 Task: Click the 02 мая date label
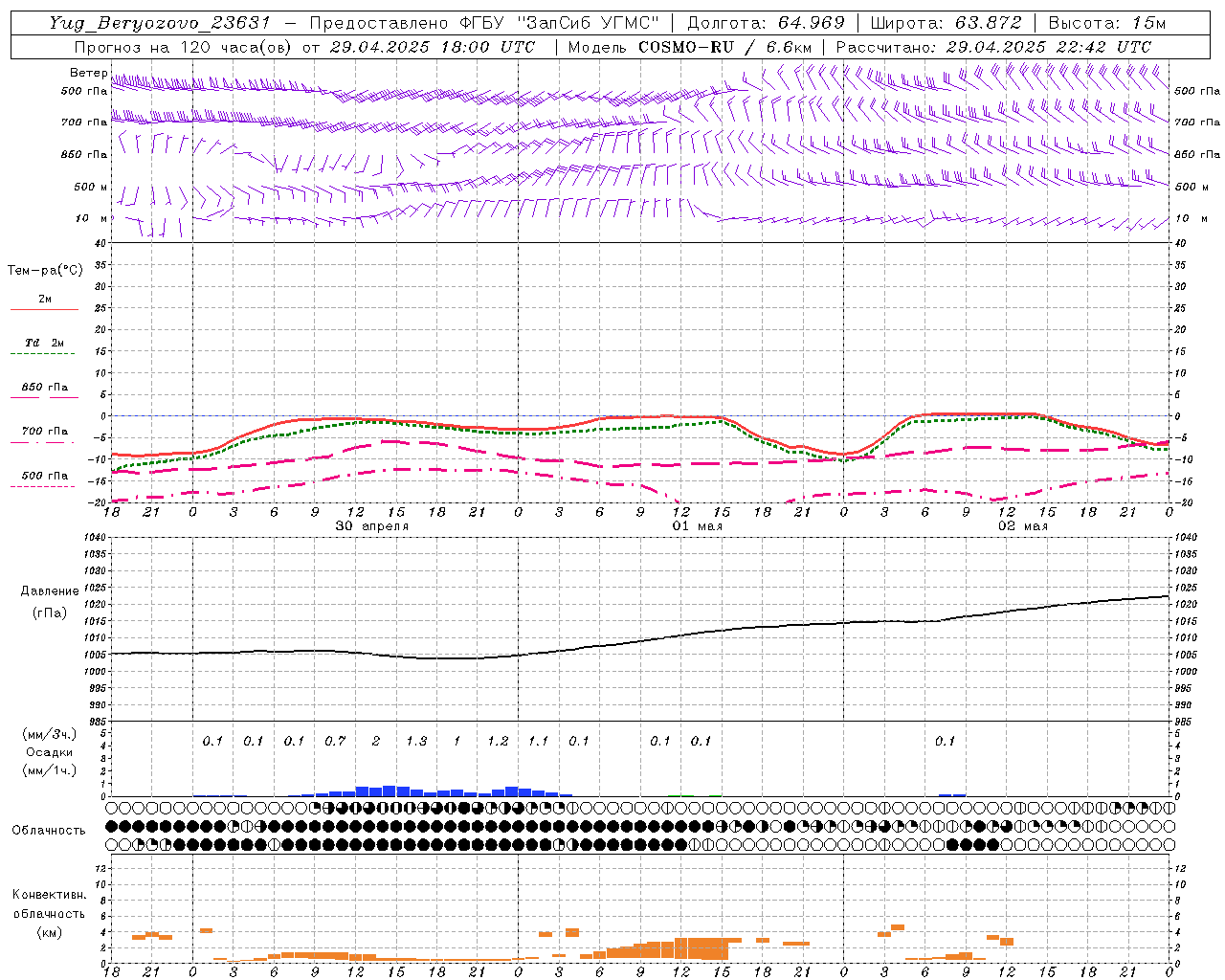[x=1023, y=526]
